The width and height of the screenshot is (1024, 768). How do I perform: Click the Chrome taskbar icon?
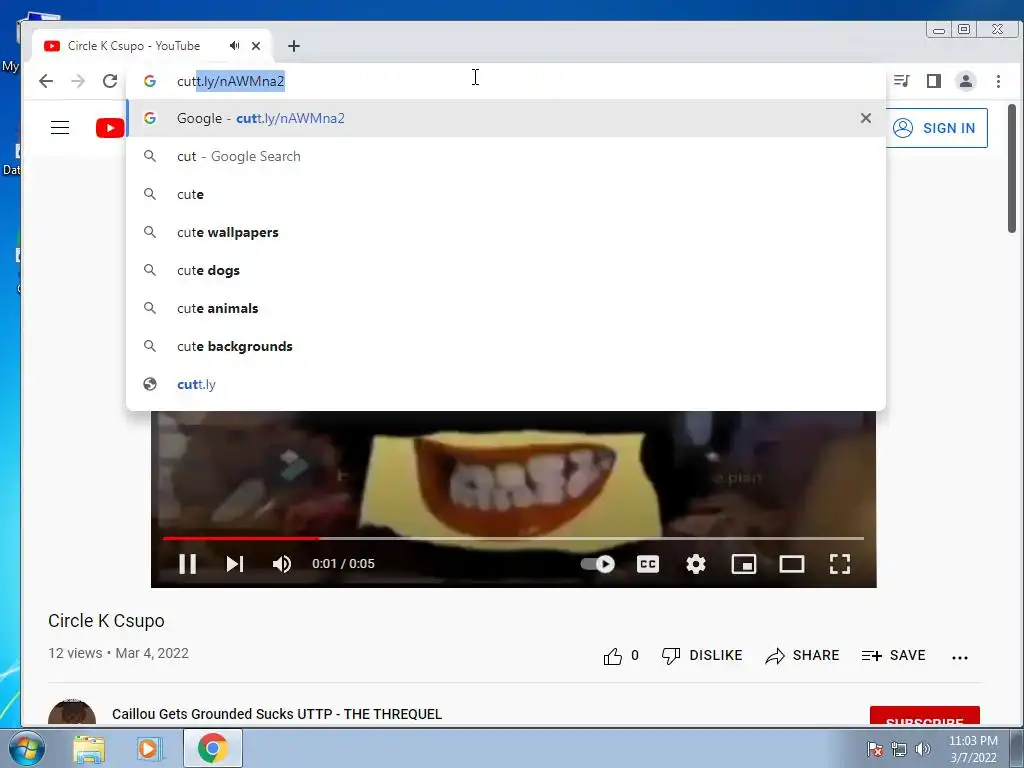(x=213, y=748)
